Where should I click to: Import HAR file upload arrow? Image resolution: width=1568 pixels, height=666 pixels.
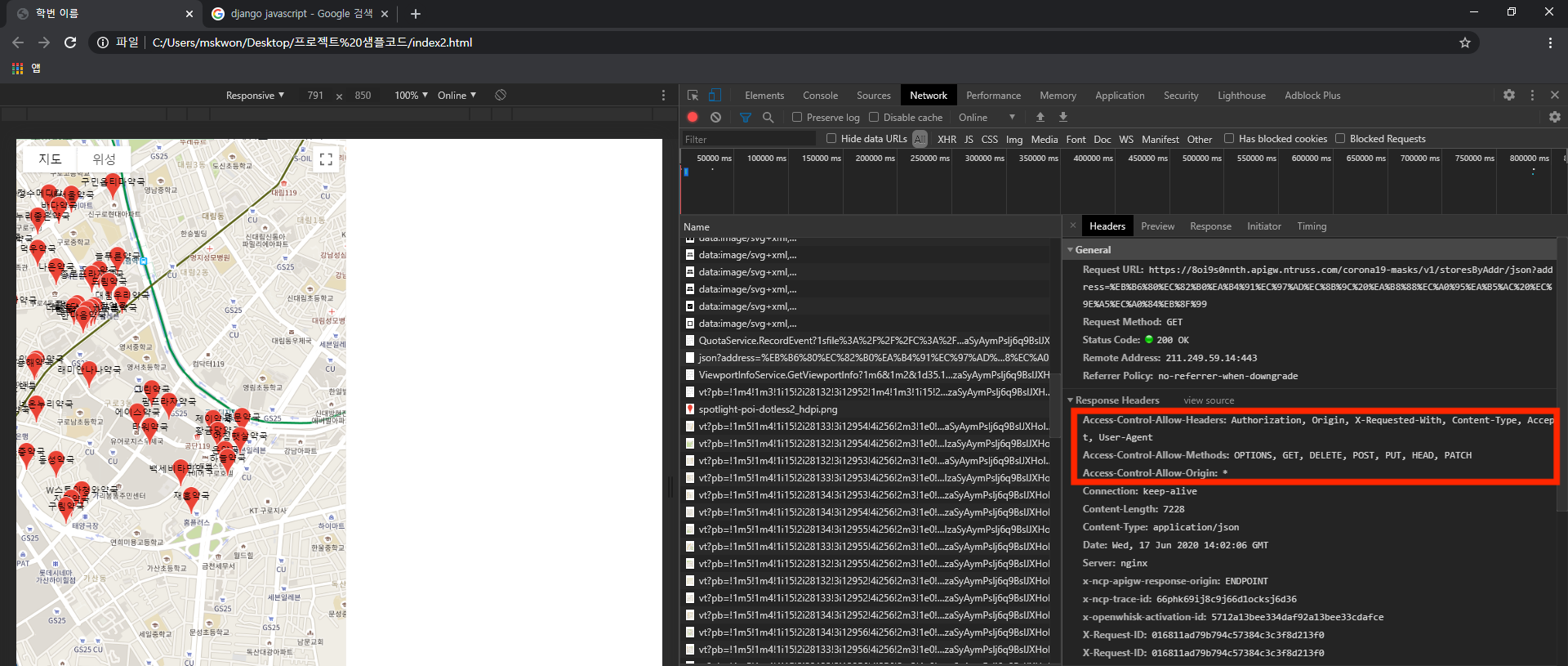tap(1040, 117)
